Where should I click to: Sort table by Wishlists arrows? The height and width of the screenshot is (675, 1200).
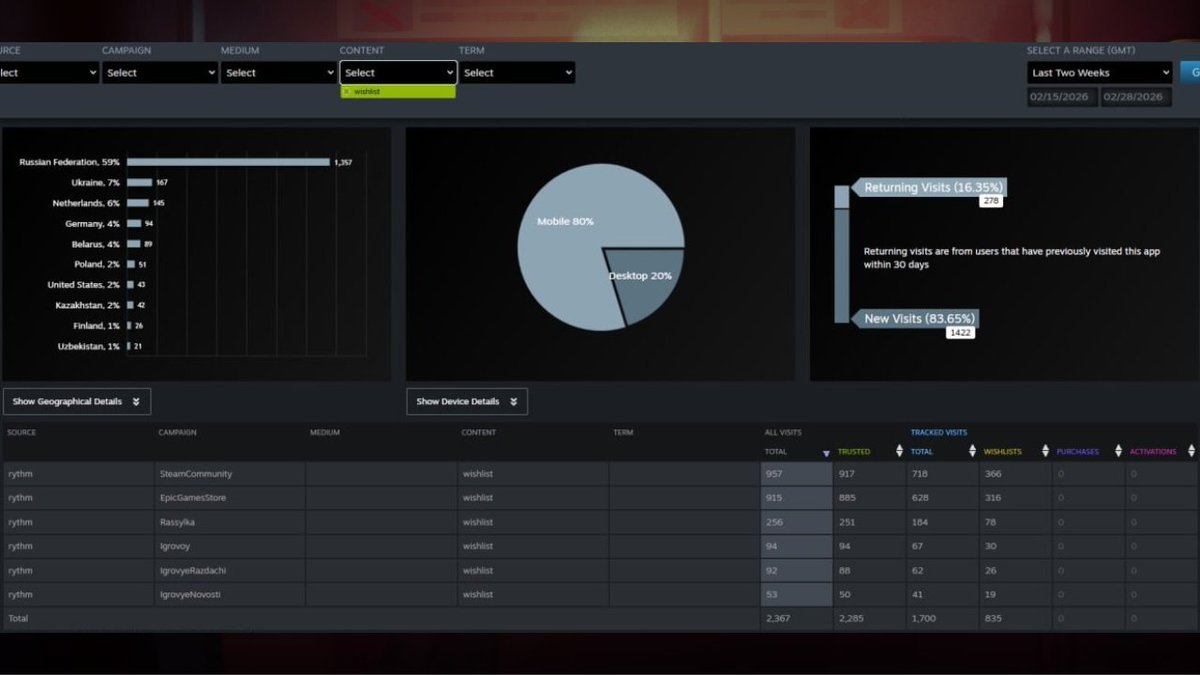click(x=1045, y=451)
